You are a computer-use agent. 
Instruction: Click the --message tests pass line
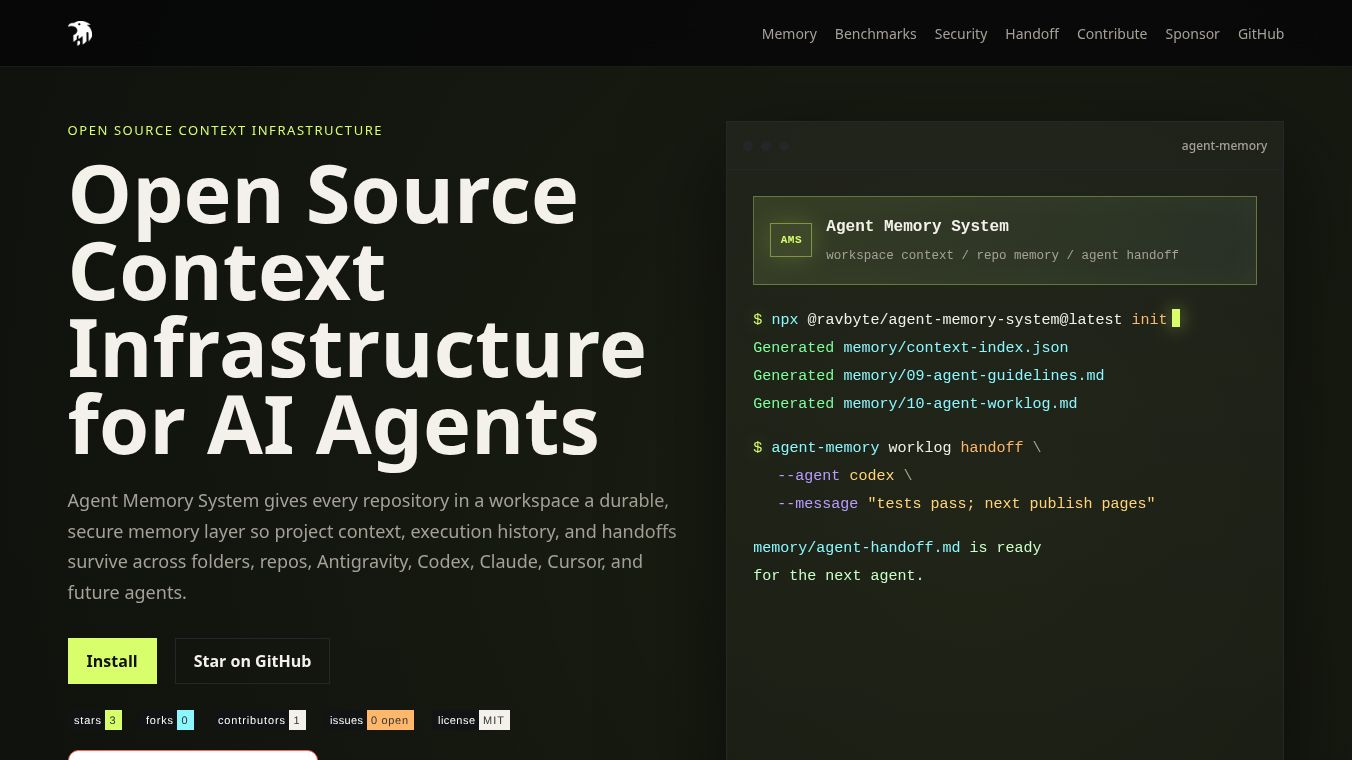(966, 504)
